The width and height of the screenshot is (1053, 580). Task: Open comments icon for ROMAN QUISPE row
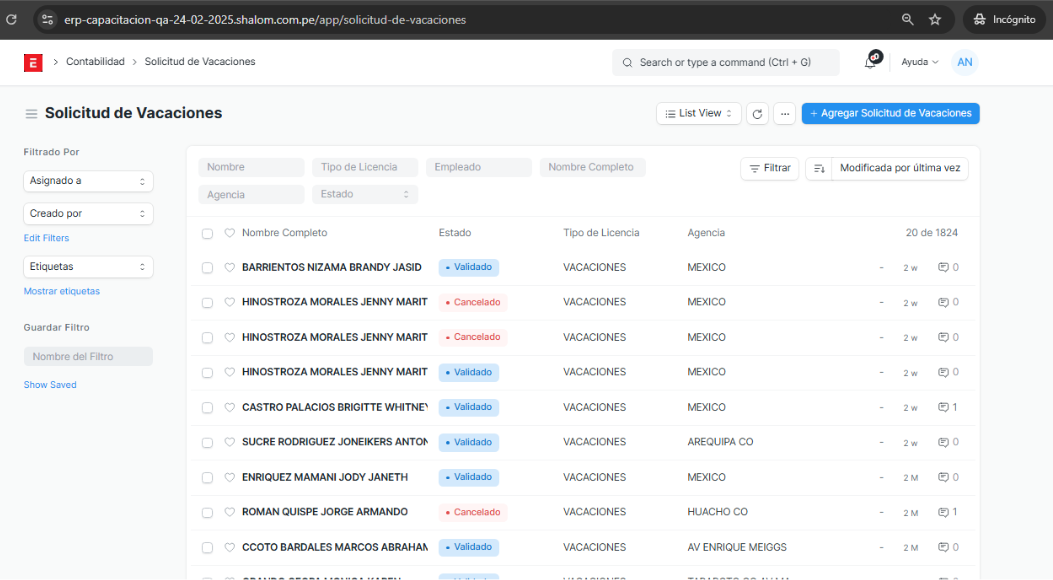coord(943,512)
